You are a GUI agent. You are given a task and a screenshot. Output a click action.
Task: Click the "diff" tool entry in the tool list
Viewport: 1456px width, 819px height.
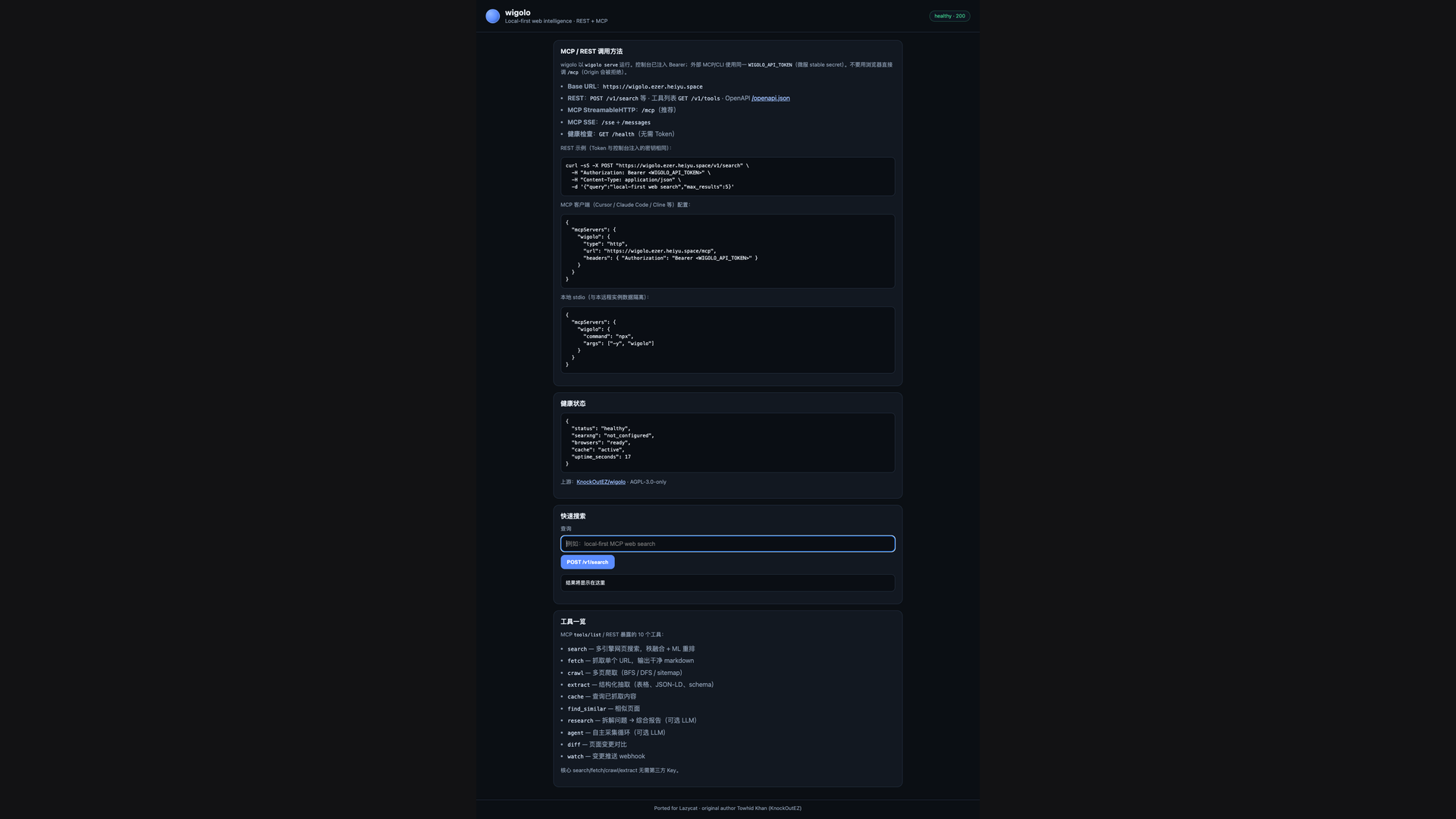pos(598,745)
